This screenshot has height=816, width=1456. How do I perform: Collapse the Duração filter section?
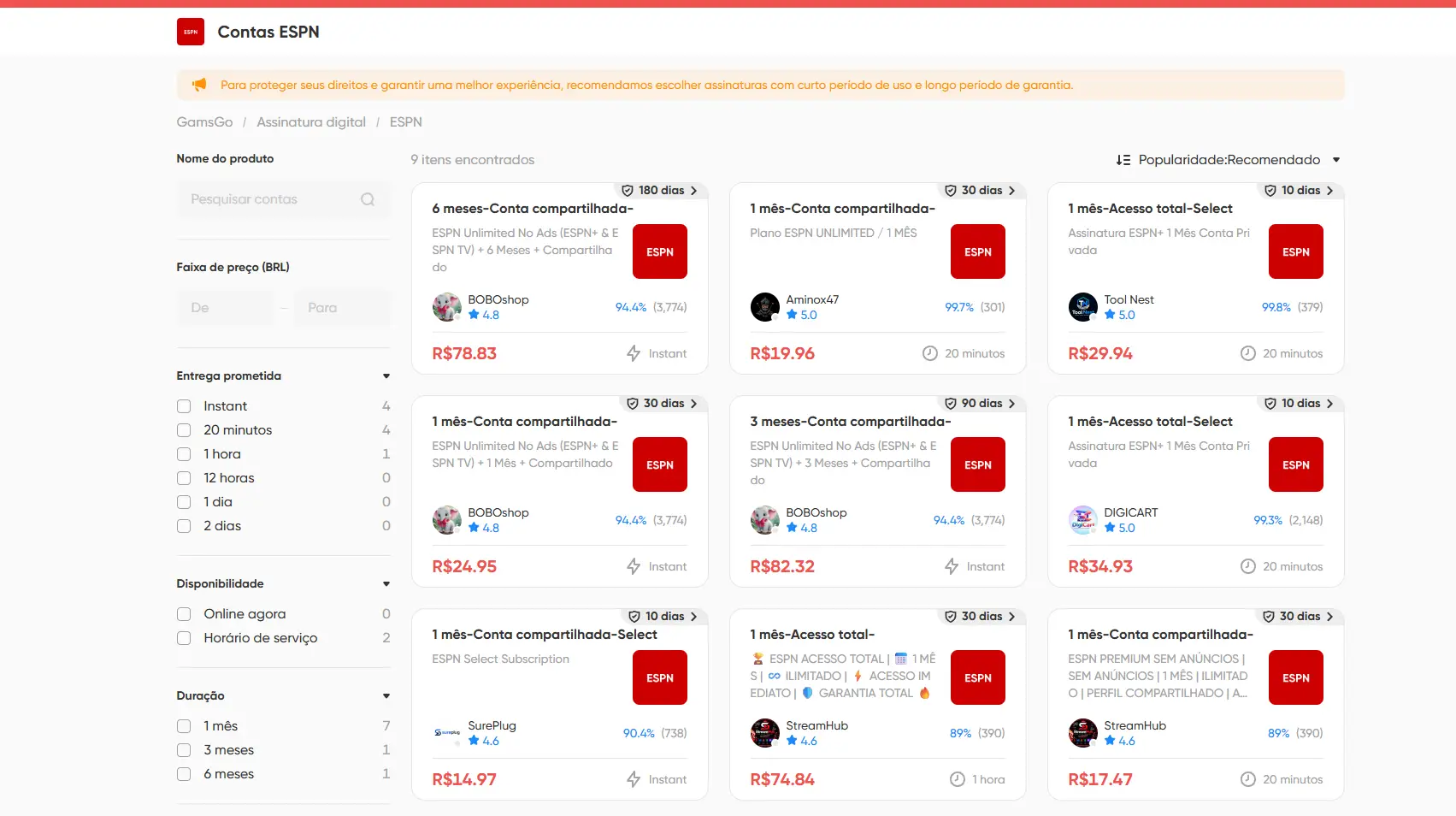pyautogui.click(x=386, y=696)
